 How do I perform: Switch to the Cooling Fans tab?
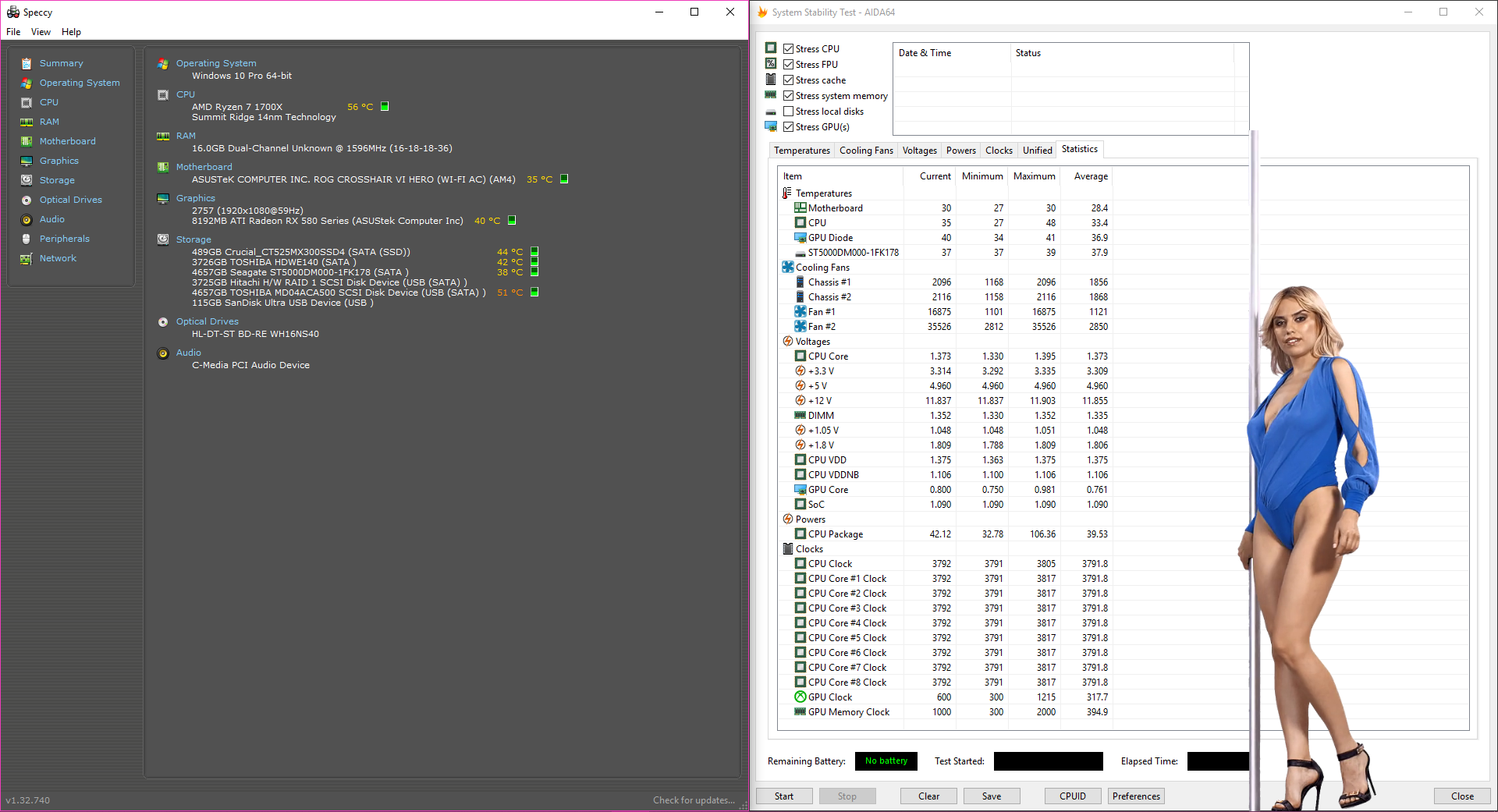point(866,151)
